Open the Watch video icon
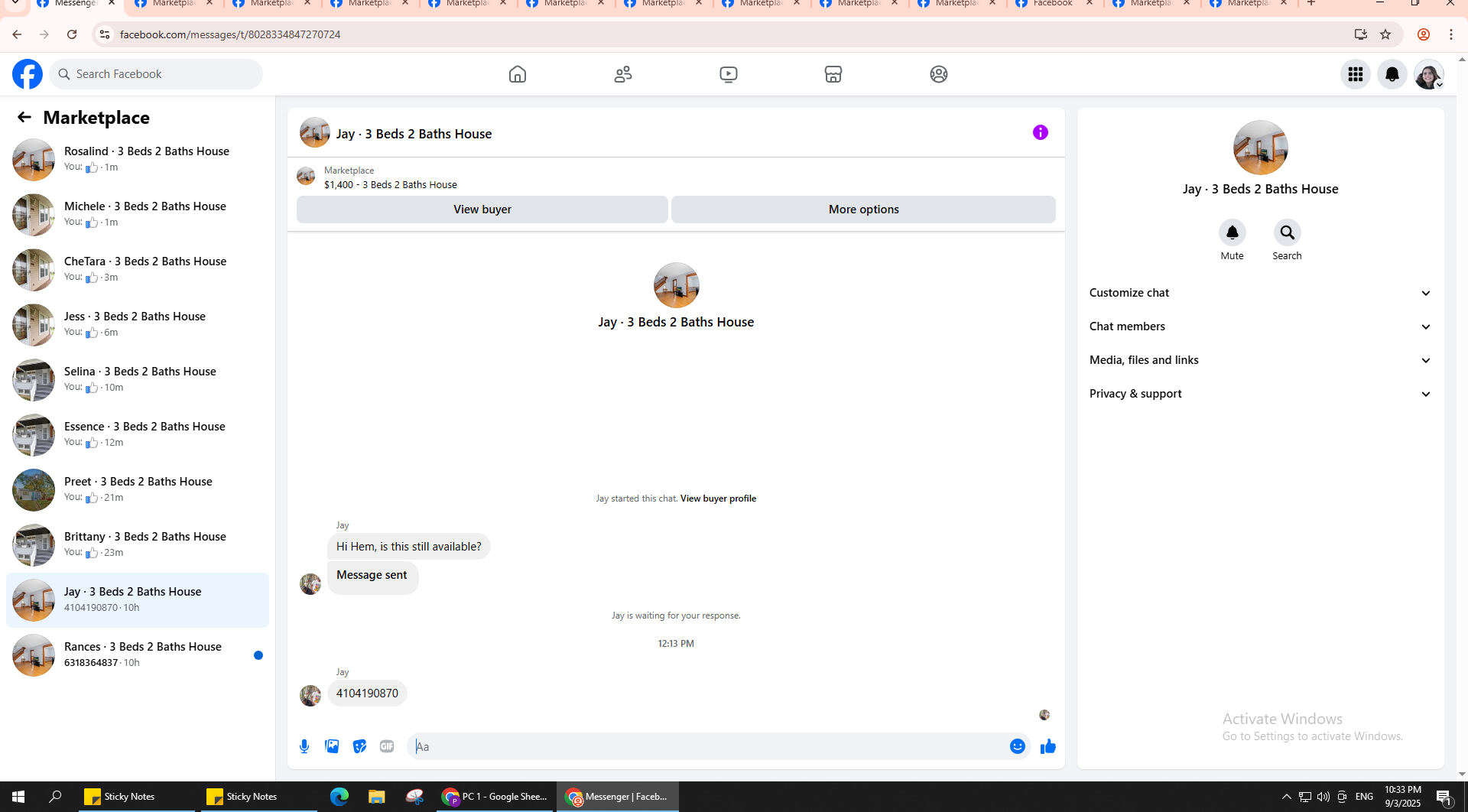This screenshot has width=1468, height=812. pyautogui.click(x=729, y=74)
